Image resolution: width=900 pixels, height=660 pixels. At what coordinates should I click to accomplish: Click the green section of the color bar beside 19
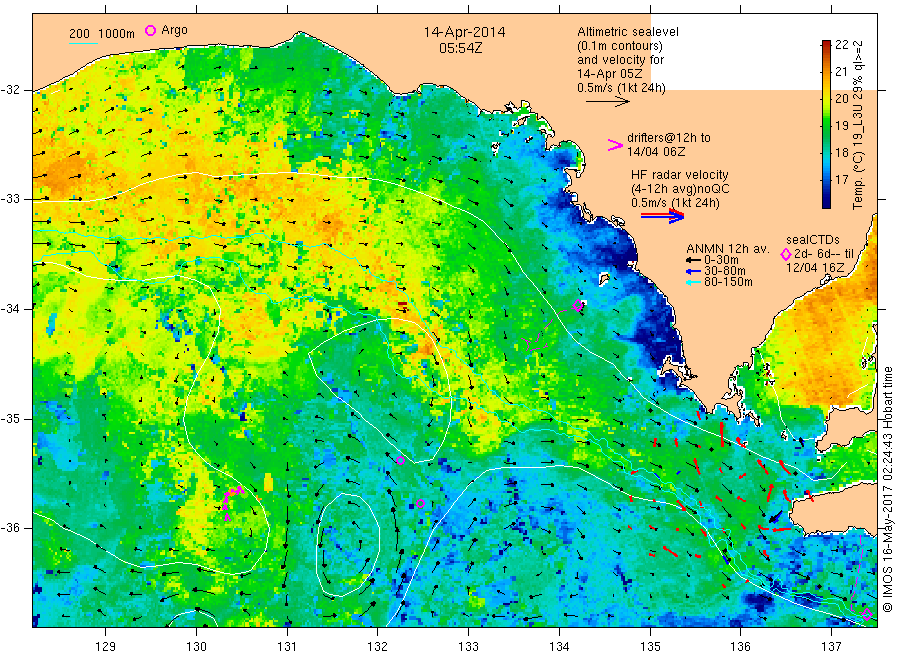(826, 125)
